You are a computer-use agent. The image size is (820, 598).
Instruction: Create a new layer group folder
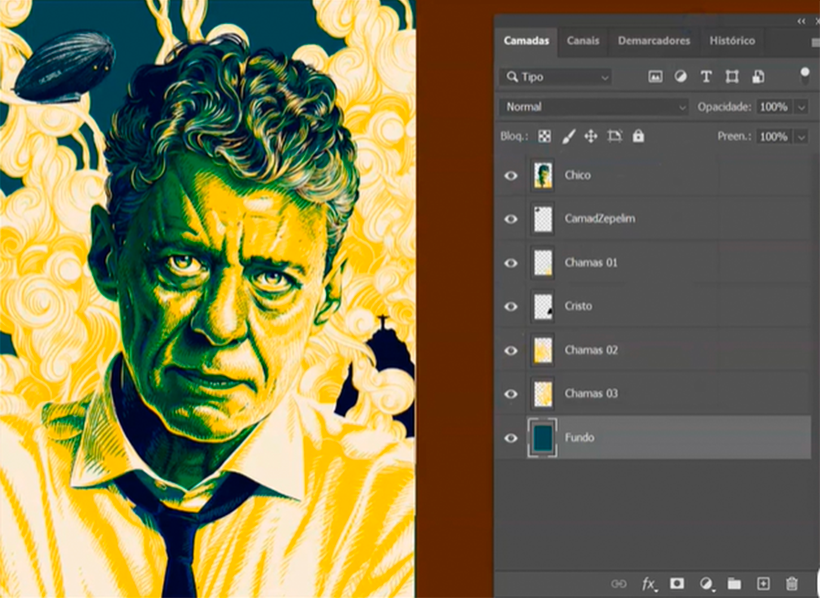coord(734,583)
